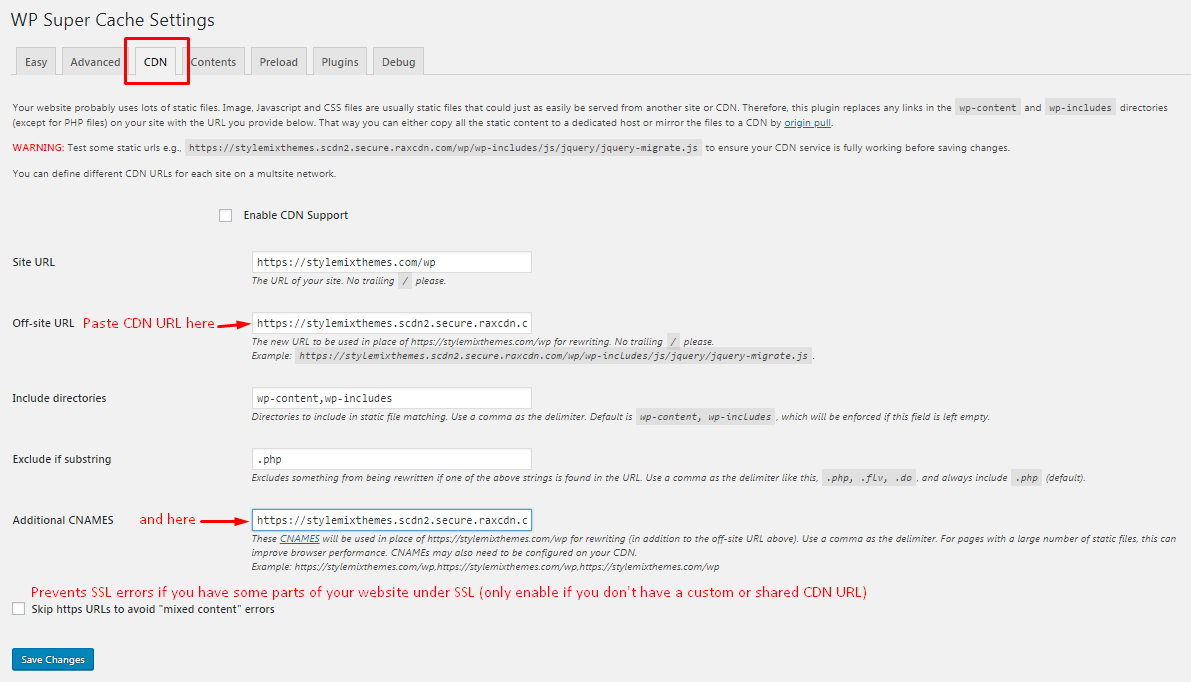Open the Contents tab
Screen dimensions: 1191x682
(x=214, y=61)
